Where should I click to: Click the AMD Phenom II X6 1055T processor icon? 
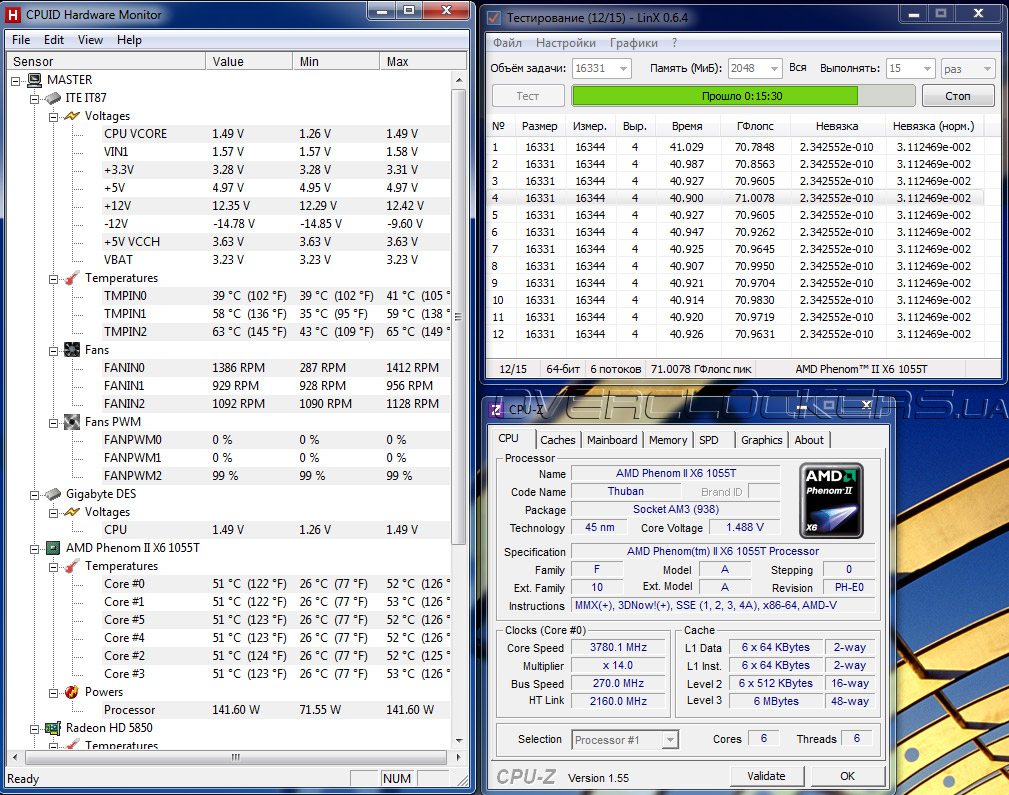[x=52, y=548]
